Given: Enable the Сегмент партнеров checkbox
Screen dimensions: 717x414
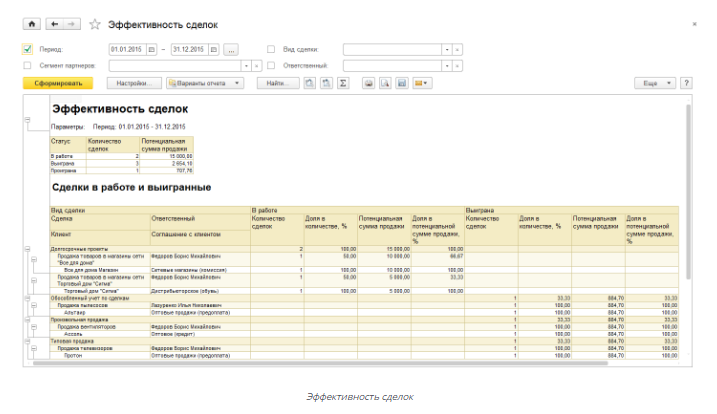Looking at the screenshot, I should pyautogui.click(x=27, y=65).
